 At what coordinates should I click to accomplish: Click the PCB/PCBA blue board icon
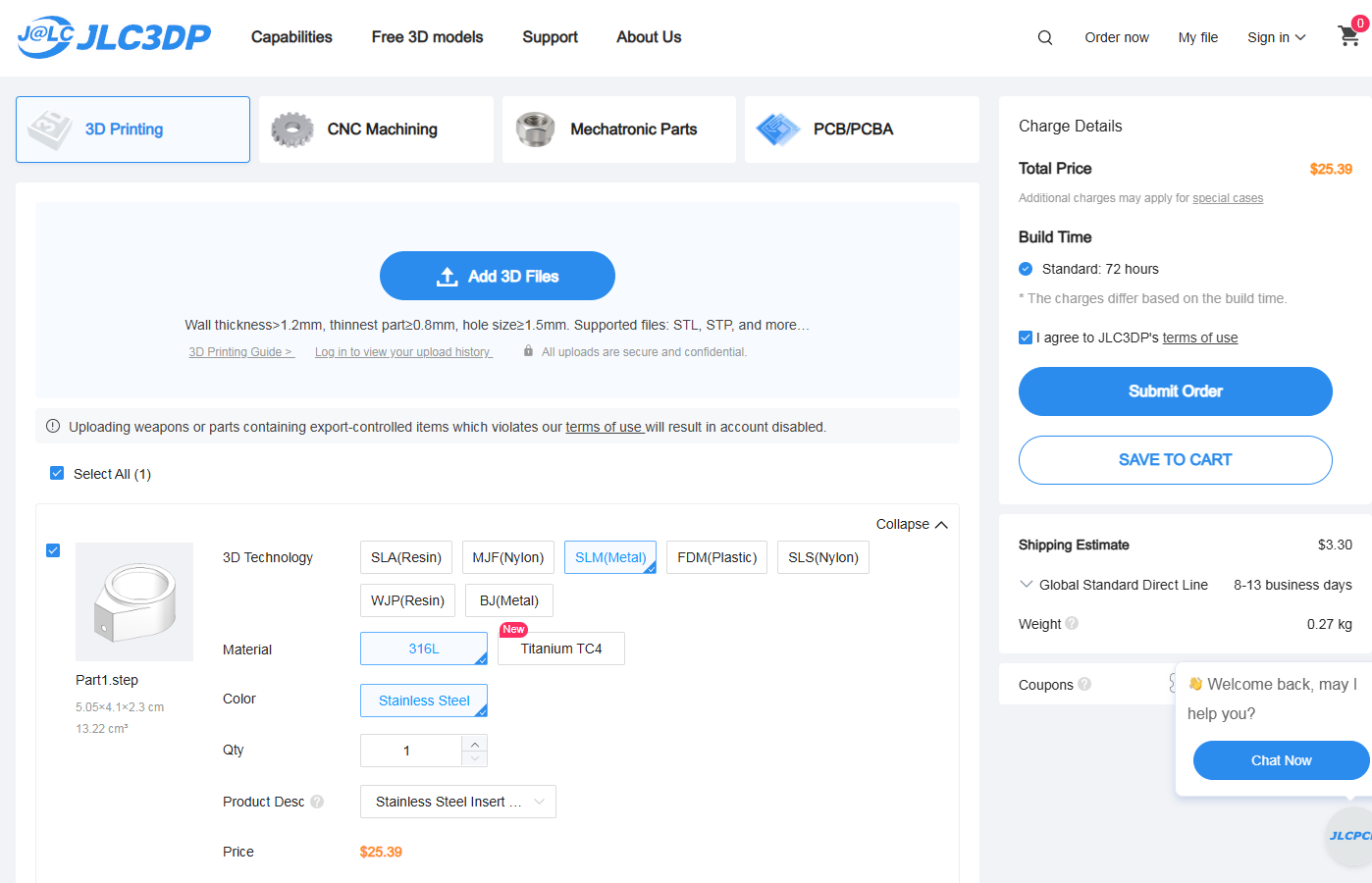(778, 130)
